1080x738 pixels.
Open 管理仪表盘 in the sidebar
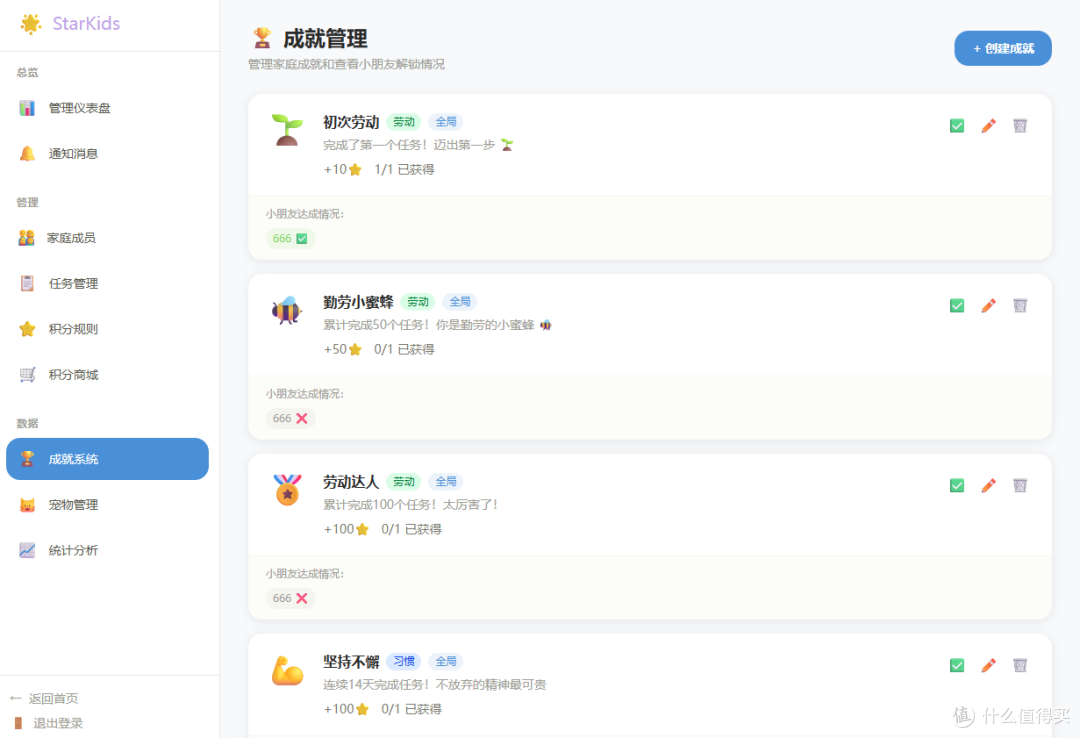point(107,108)
